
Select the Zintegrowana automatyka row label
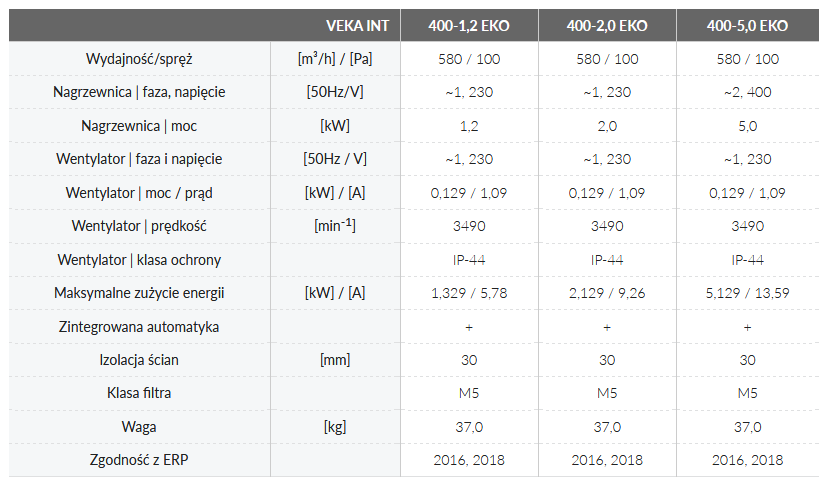coord(139,326)
